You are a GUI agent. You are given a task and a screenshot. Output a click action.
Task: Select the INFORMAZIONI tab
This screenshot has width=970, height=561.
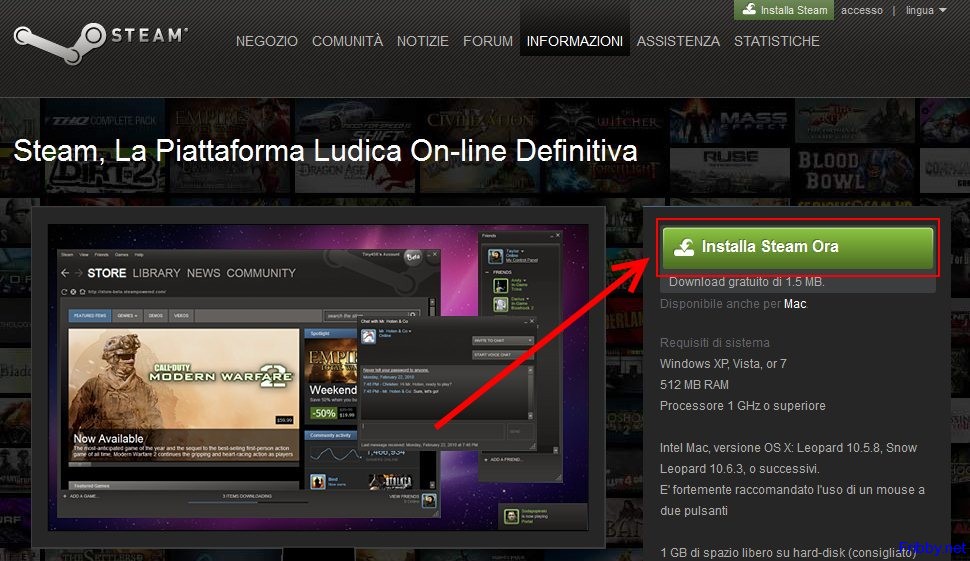(x=575, y=41)
